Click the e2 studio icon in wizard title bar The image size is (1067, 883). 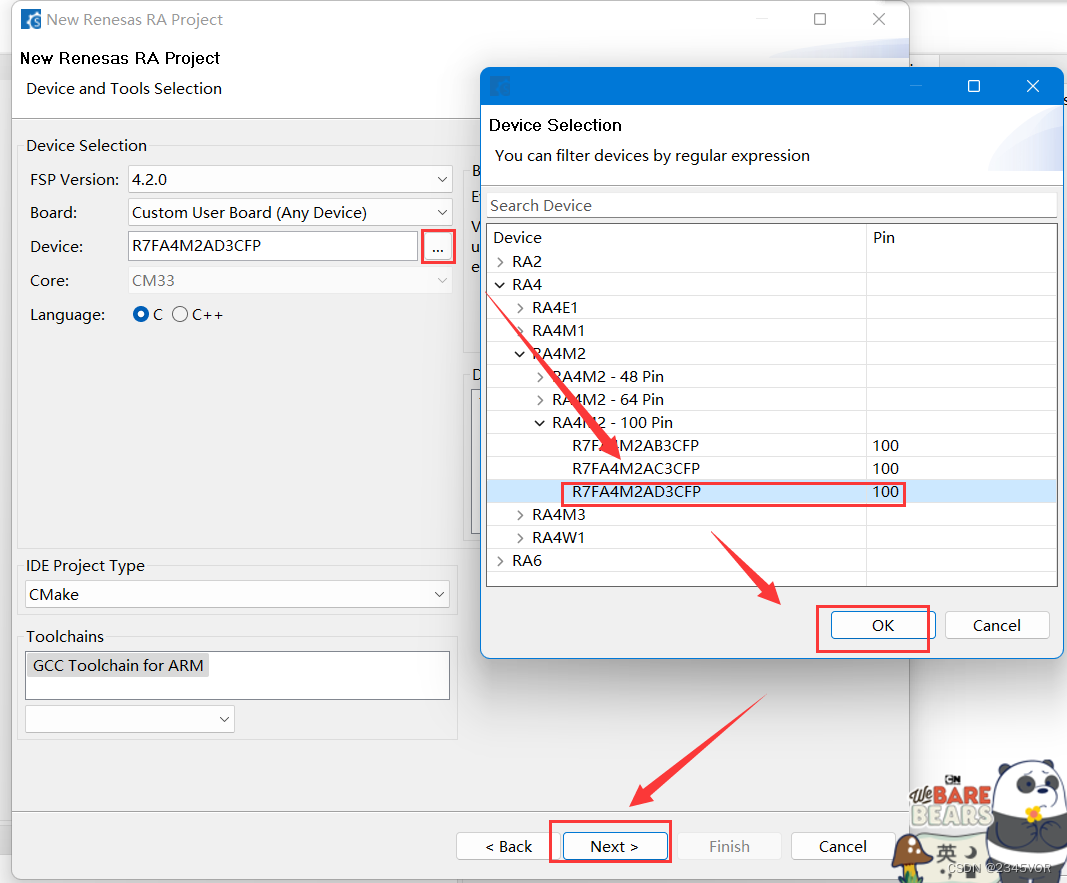[x=31, y=20]
